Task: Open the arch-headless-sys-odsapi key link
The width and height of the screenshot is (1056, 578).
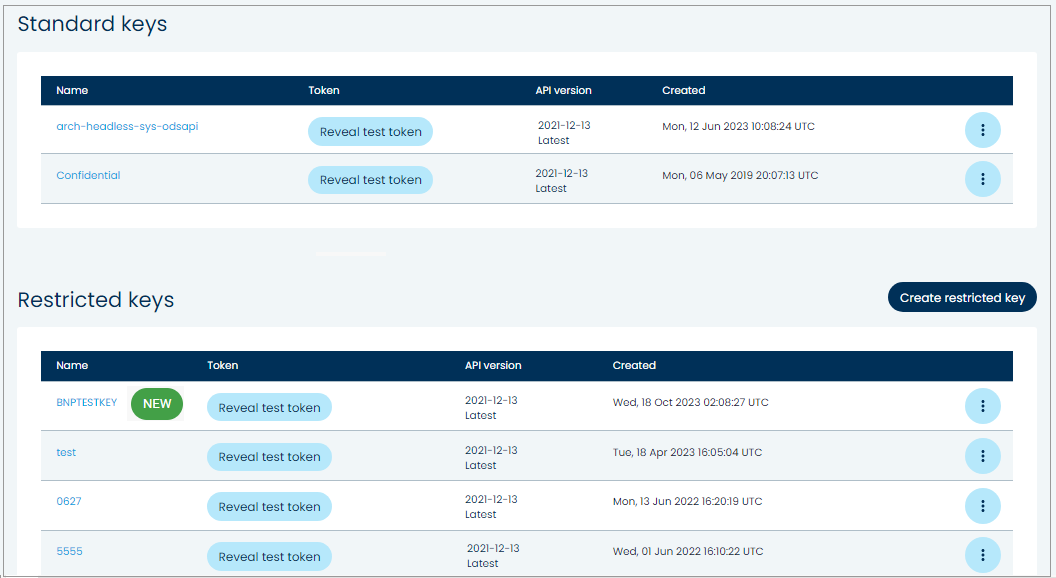Action: tap(127, 126)
